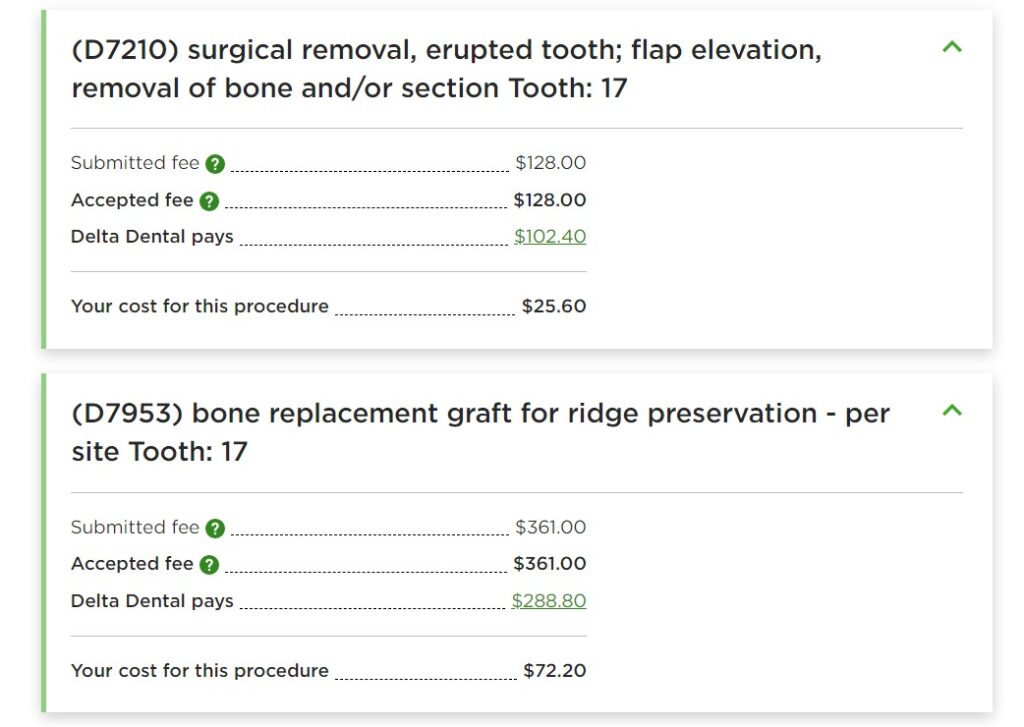
Task: Click the bold $361.00 accepted fee amount
Action: click(550, 564)
